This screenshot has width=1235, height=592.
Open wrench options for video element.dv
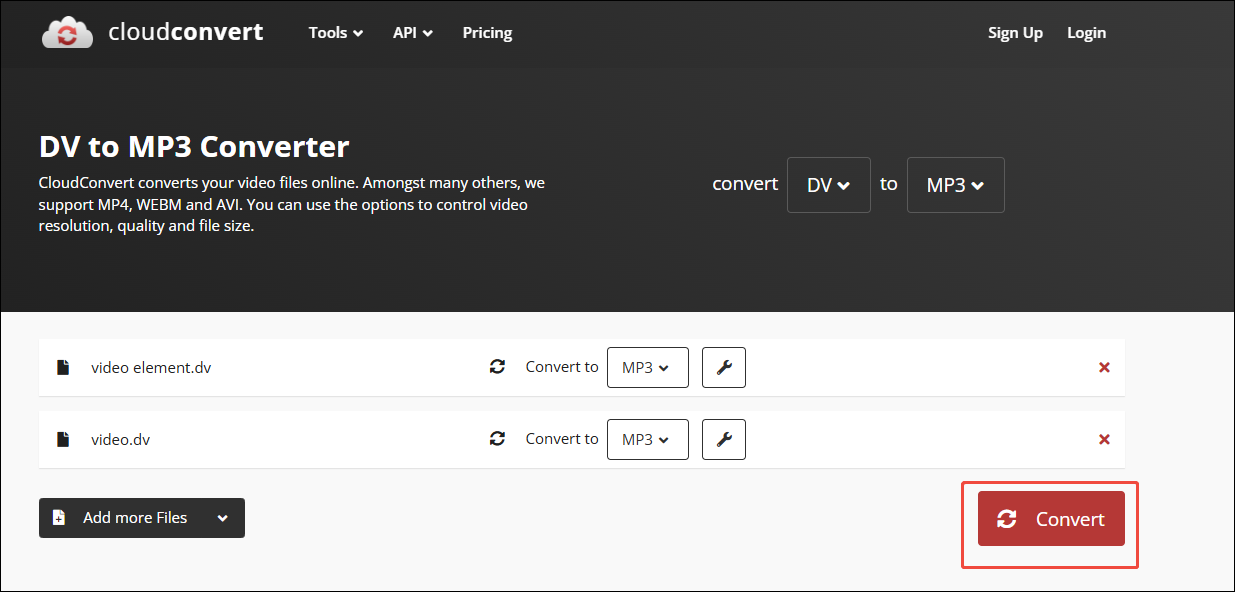click(x=724, y=367)
